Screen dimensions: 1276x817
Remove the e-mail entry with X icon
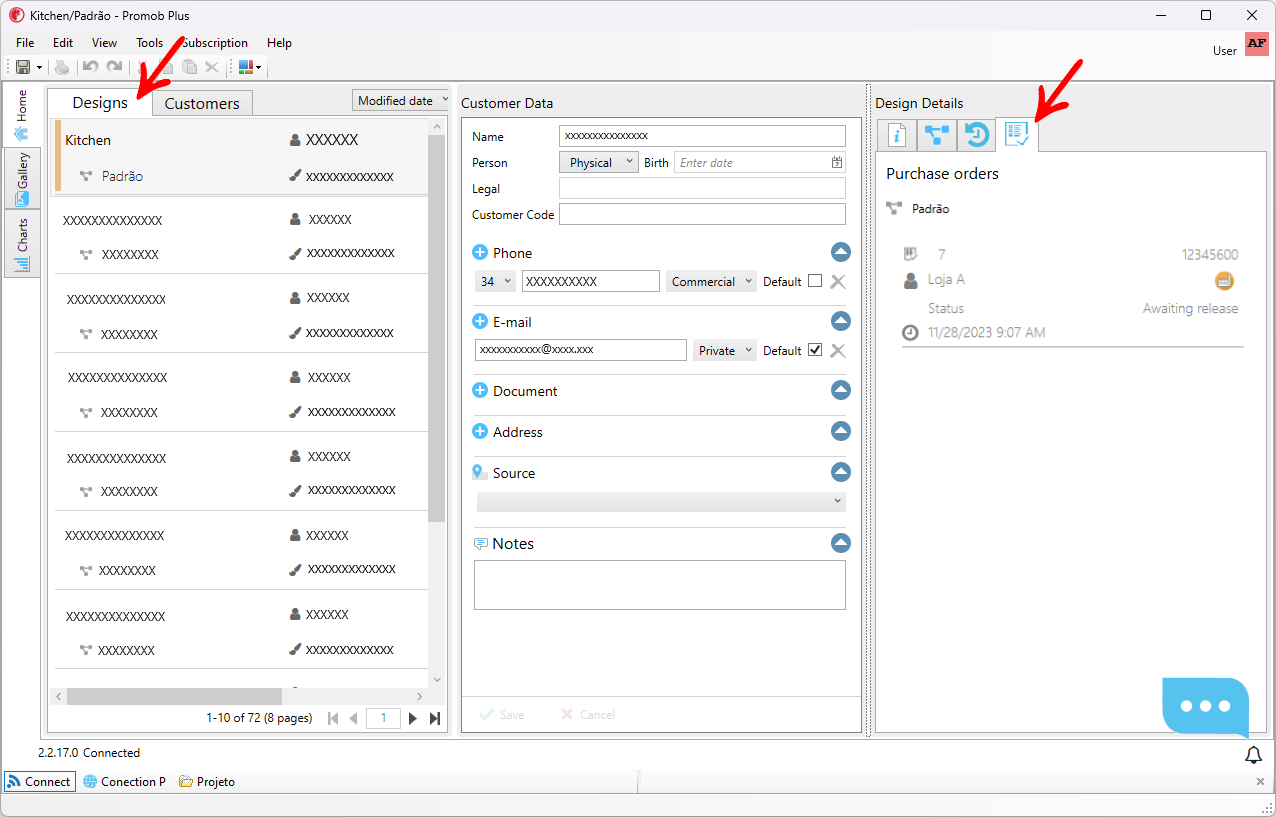pos(838,350)
